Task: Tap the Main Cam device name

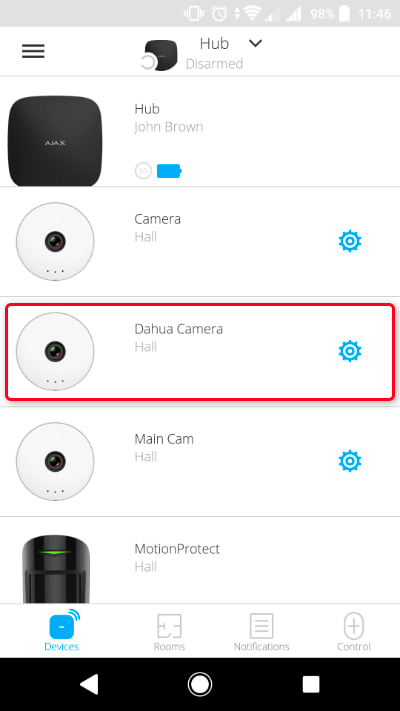Action: [x=164, y=439]
